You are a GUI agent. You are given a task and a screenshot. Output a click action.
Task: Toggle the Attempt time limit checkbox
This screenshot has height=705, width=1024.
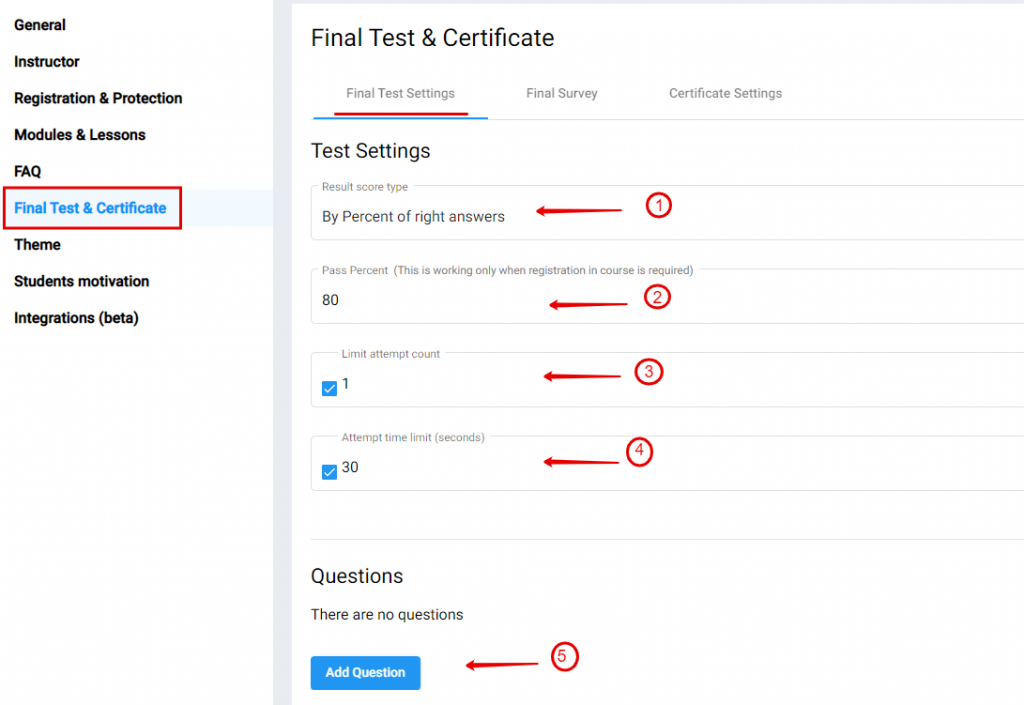coord(329,472)
